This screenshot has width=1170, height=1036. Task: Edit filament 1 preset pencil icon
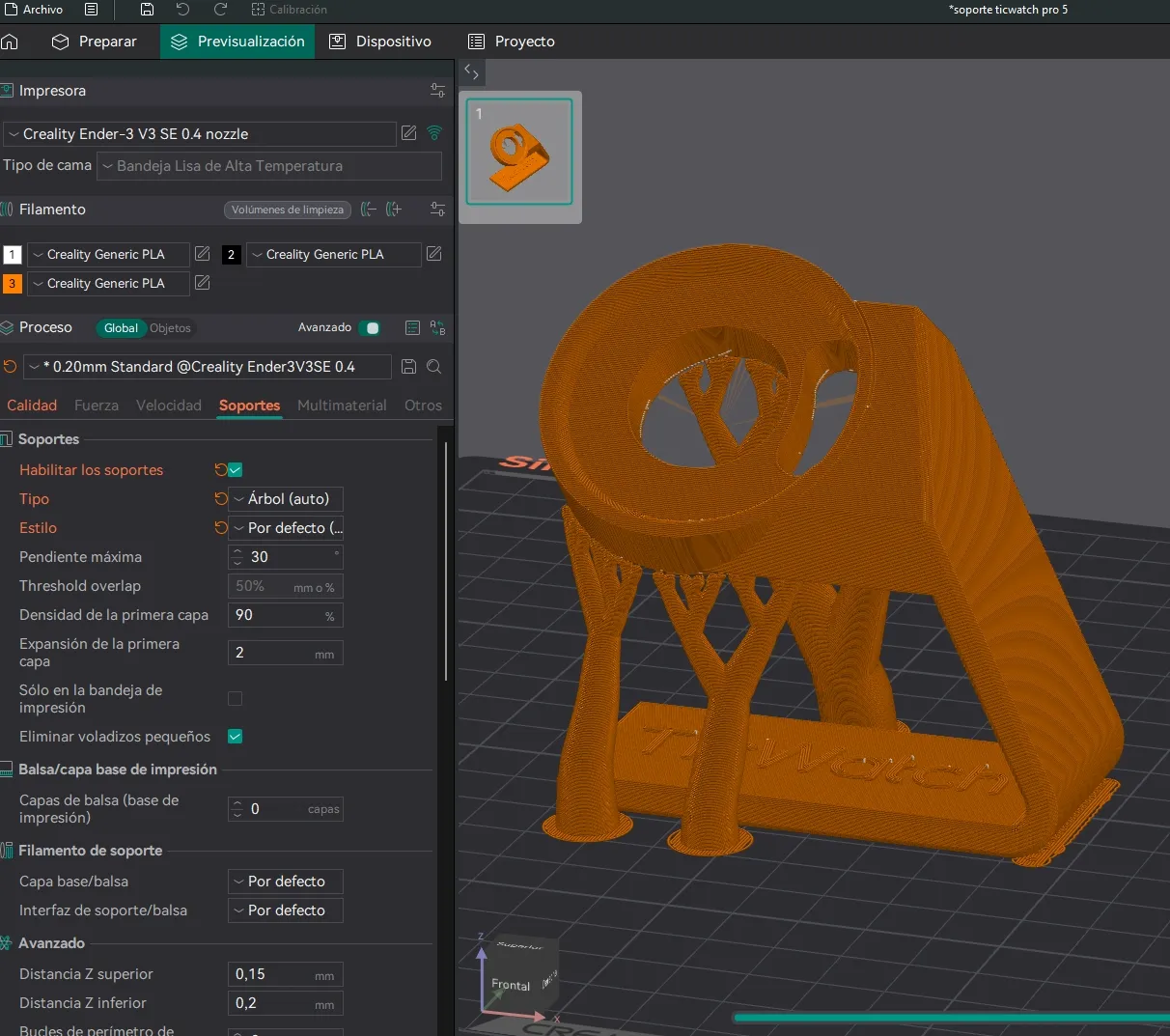202,254
